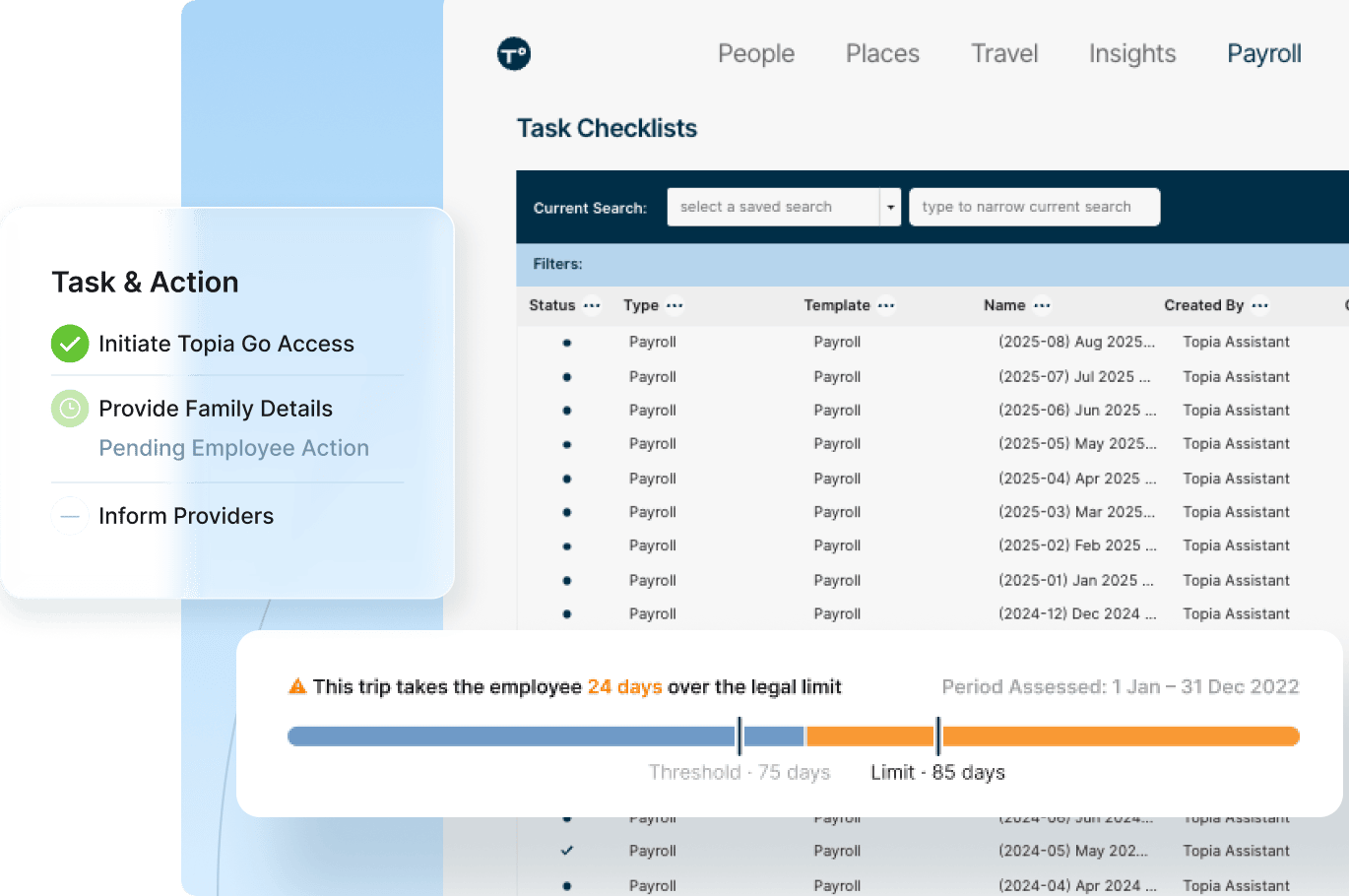
Task: Click the Topia logo icon
Action: 514,53
